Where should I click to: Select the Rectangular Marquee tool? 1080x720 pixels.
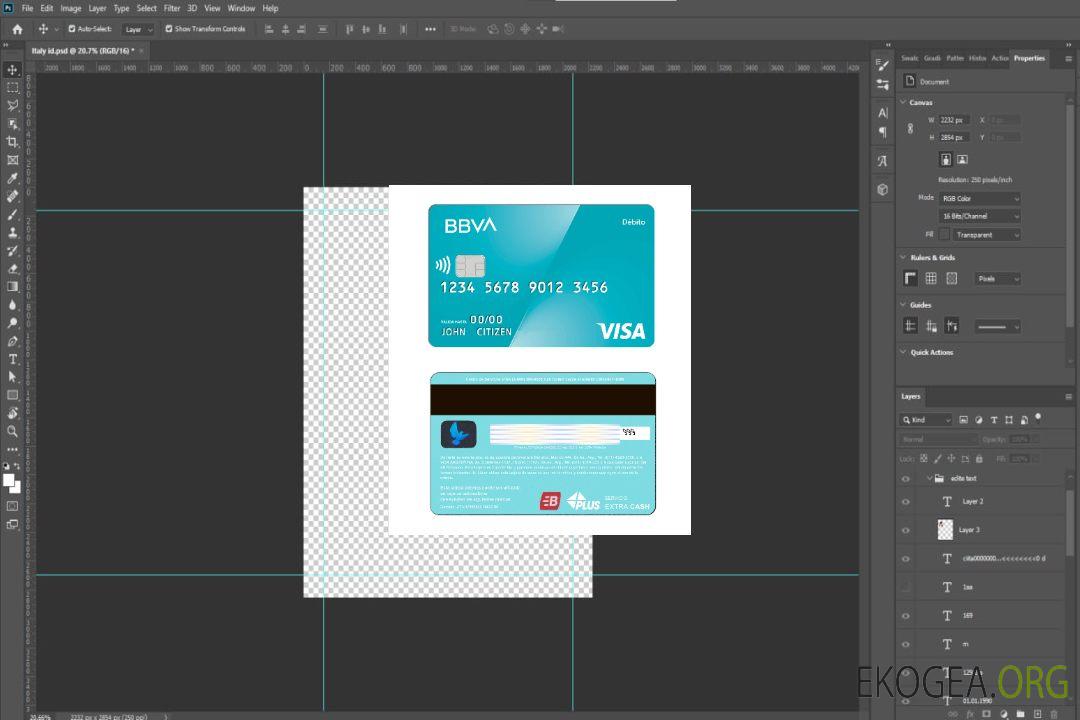tap(12, 88)
